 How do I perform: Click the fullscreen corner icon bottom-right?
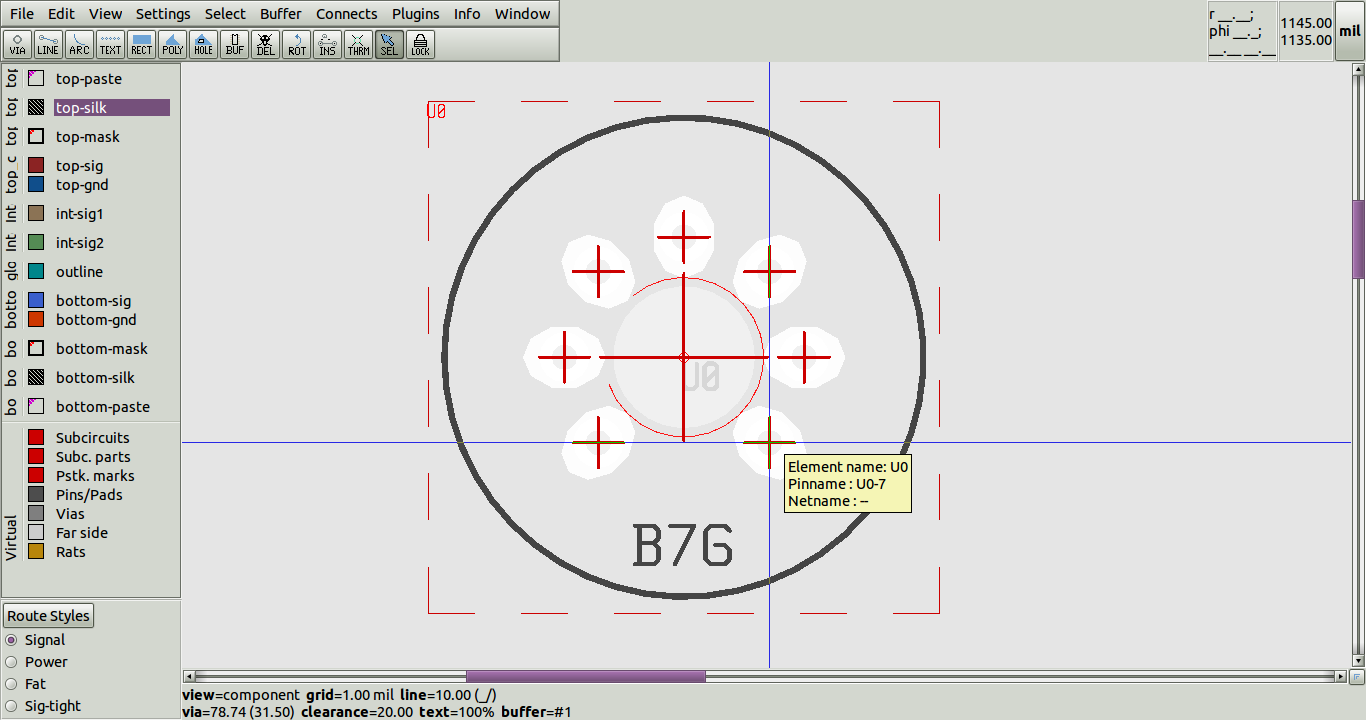(1358, 676)
